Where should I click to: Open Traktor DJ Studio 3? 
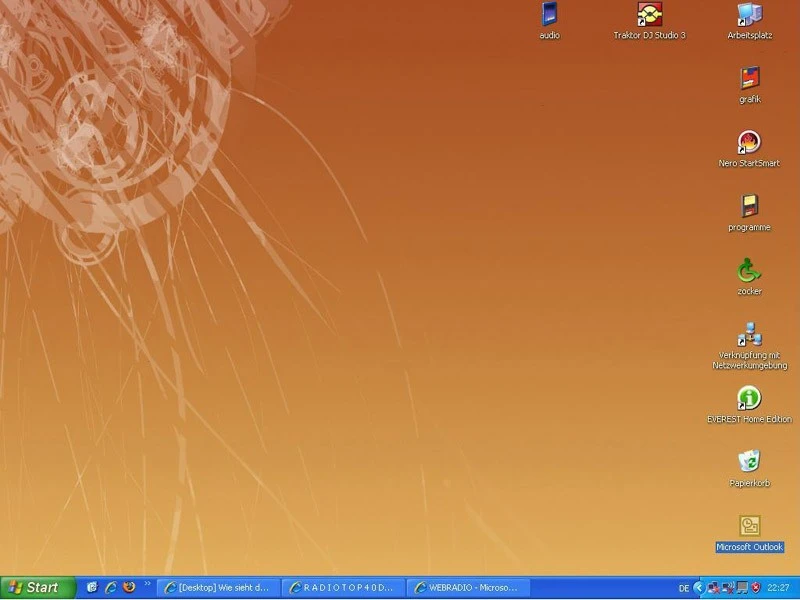[x=650, y=16]
